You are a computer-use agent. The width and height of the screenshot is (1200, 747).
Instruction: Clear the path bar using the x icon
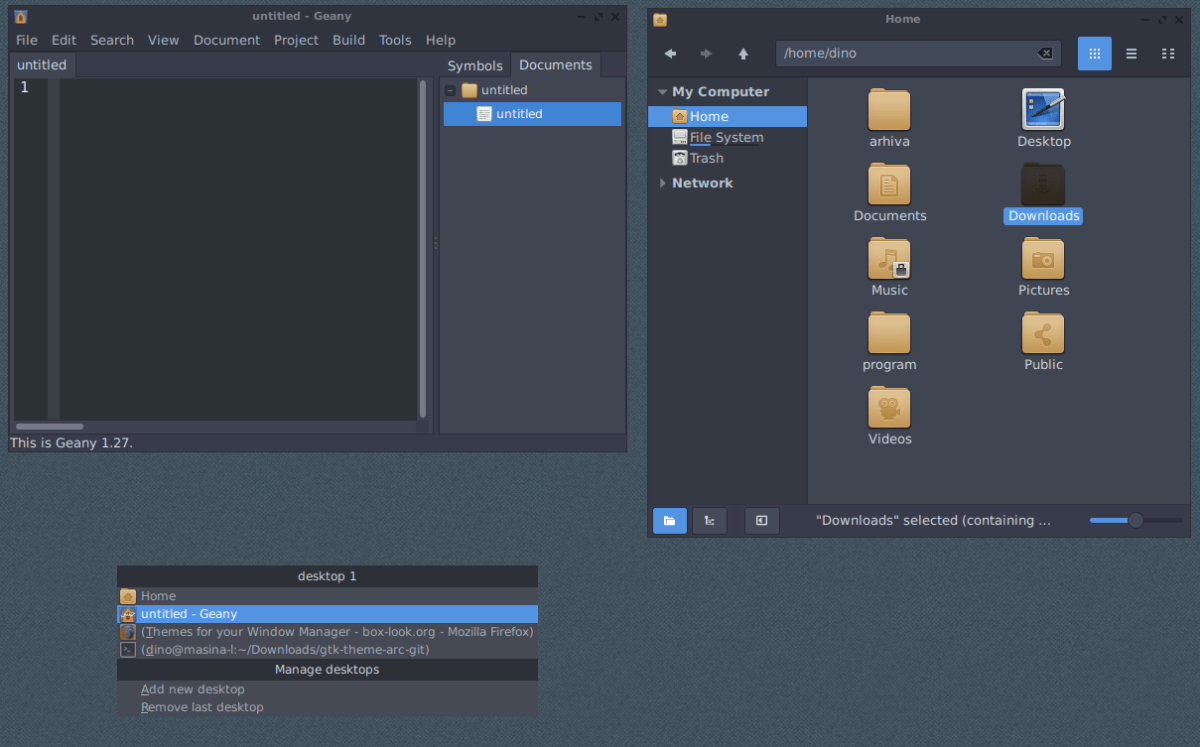tap(1046, 53)
